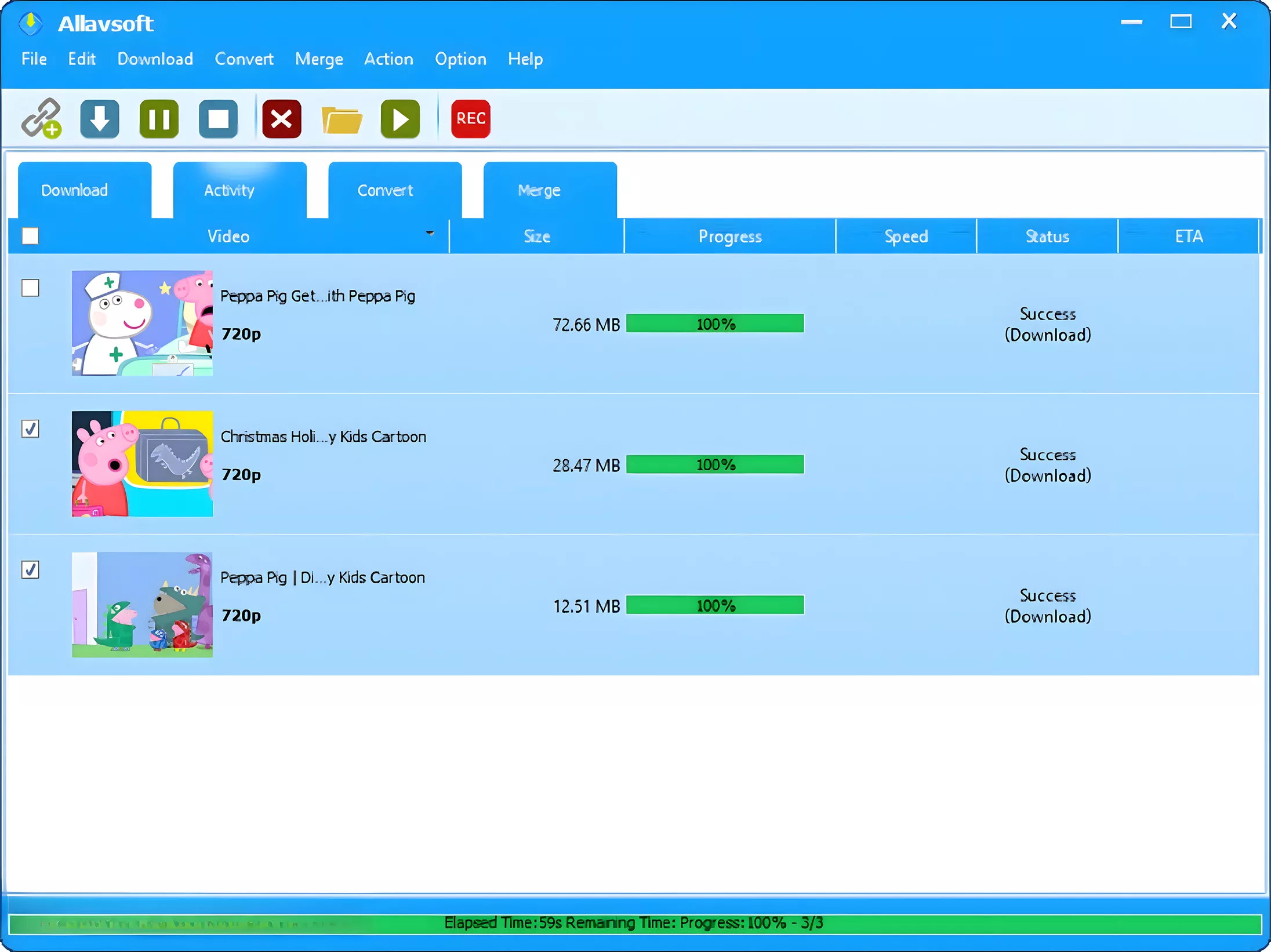Check the Peppa Pig Get with Peppa Pig checkbox

click(30, 288)
